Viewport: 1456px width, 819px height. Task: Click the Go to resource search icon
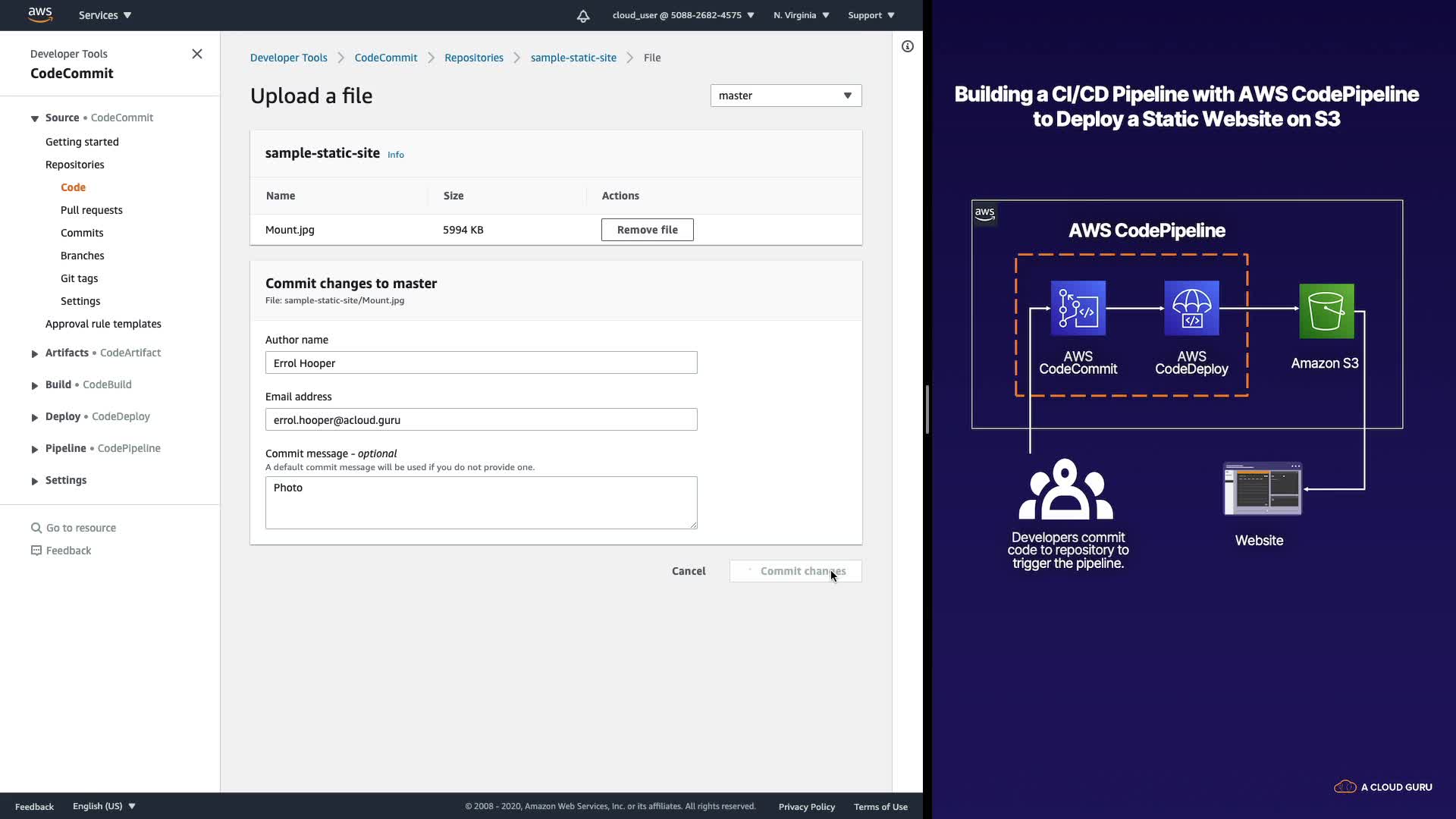[x=36, y=528]
